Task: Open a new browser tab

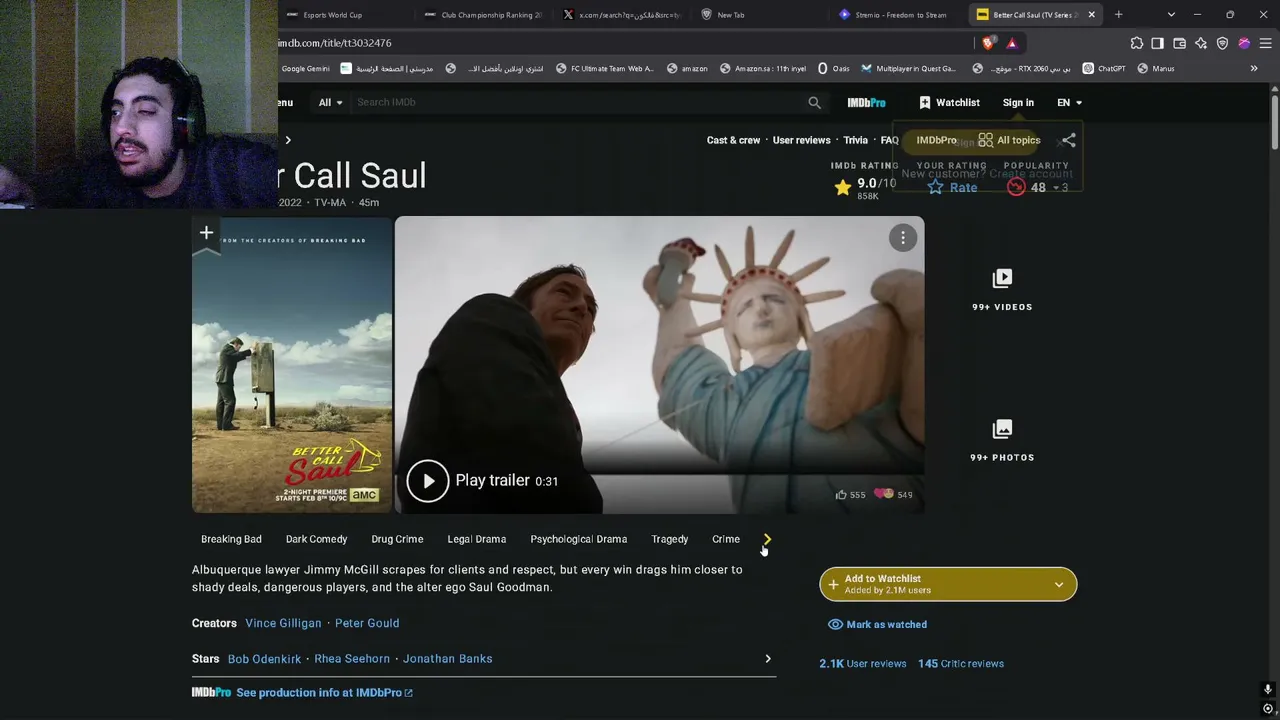Action: tap(1118, 15)
